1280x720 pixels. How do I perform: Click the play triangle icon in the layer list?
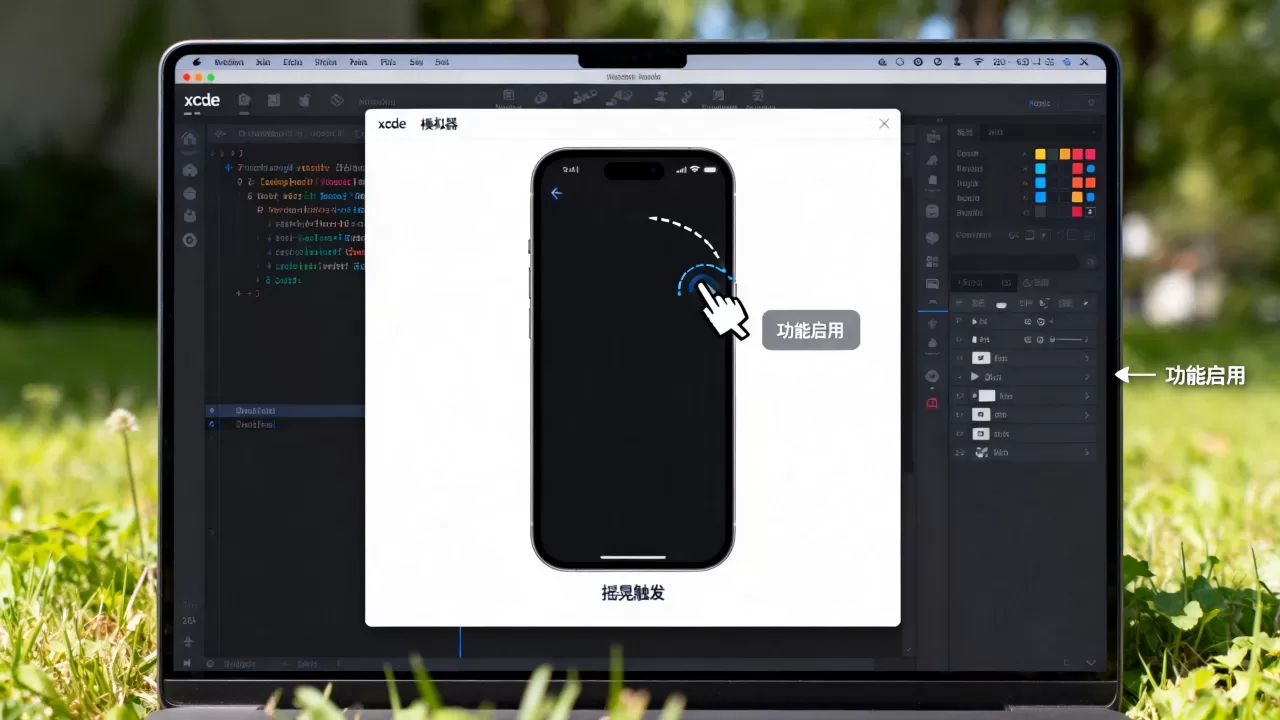(x=975, y=377)
